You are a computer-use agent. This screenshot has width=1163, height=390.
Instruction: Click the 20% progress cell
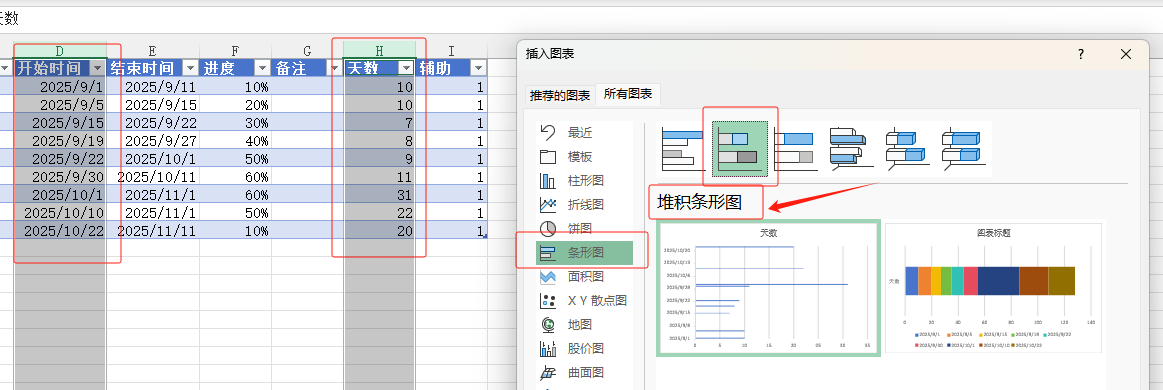point(235,105)
